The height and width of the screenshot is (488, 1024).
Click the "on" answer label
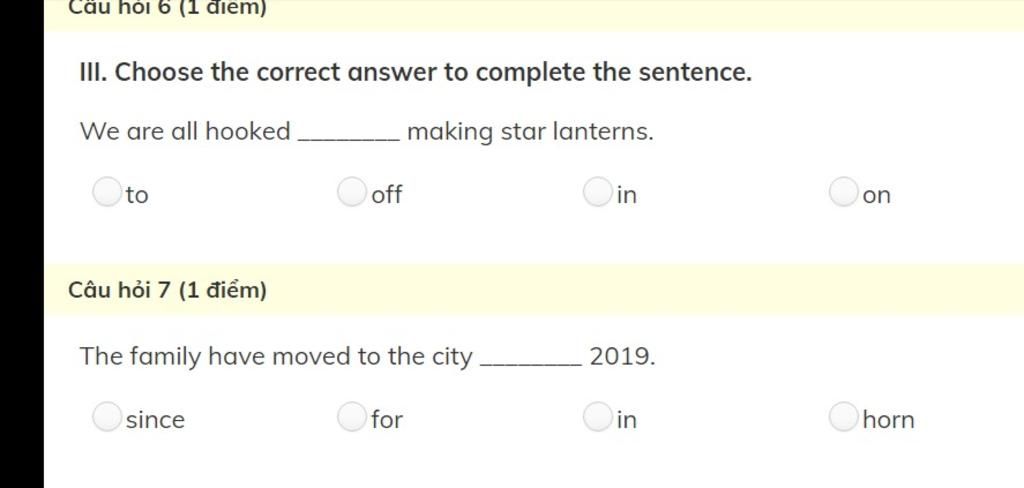coord(876,195)
